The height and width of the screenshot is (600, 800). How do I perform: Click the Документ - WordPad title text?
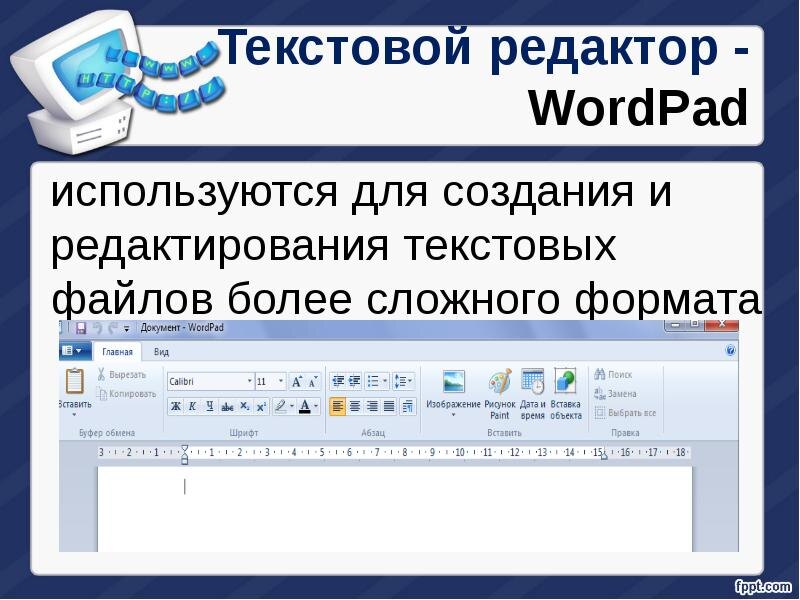(x=182, y=328)
